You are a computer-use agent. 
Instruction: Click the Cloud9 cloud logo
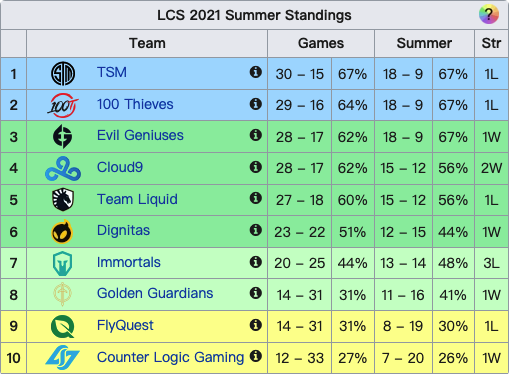pyautogui.click(x=63, y=169)
